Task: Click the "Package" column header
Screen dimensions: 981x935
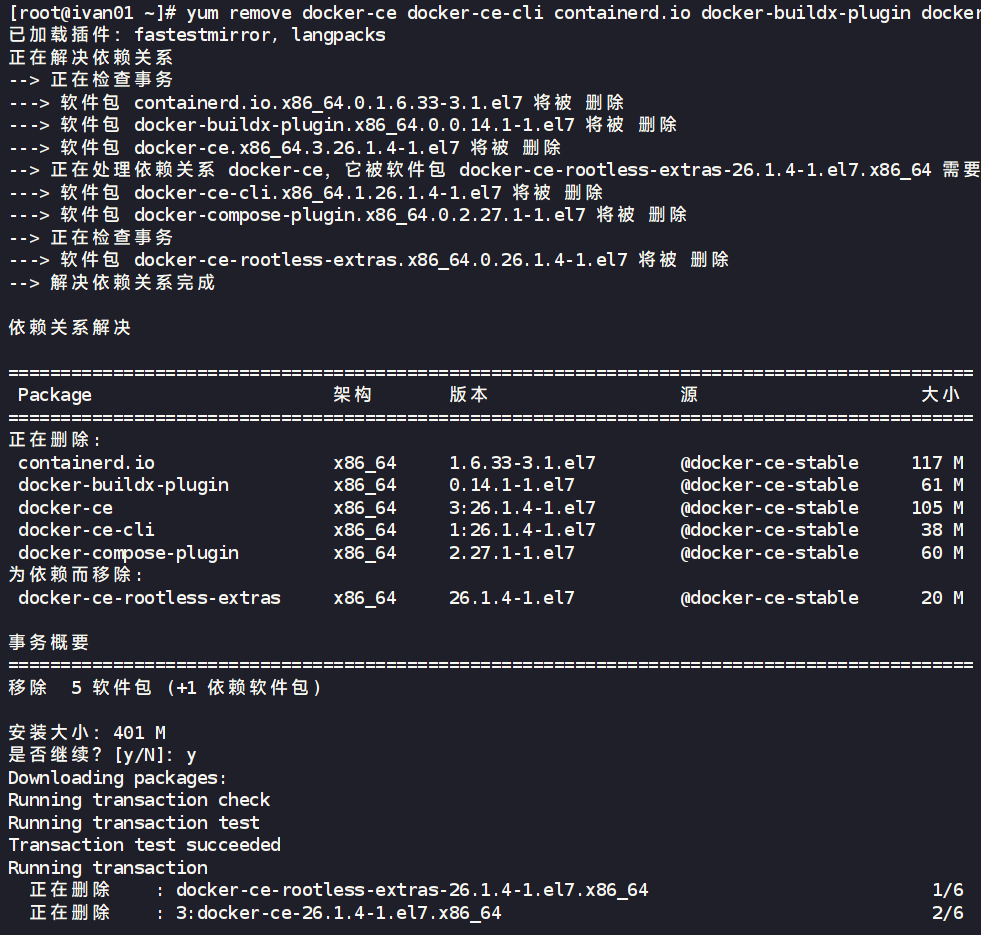Action: pos(54,395)
